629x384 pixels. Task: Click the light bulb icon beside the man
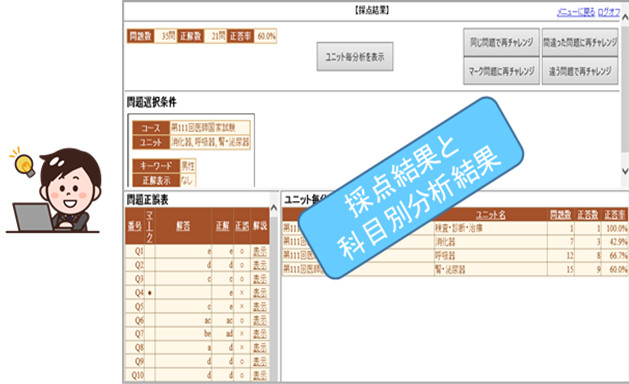click(x=23, y=163)
